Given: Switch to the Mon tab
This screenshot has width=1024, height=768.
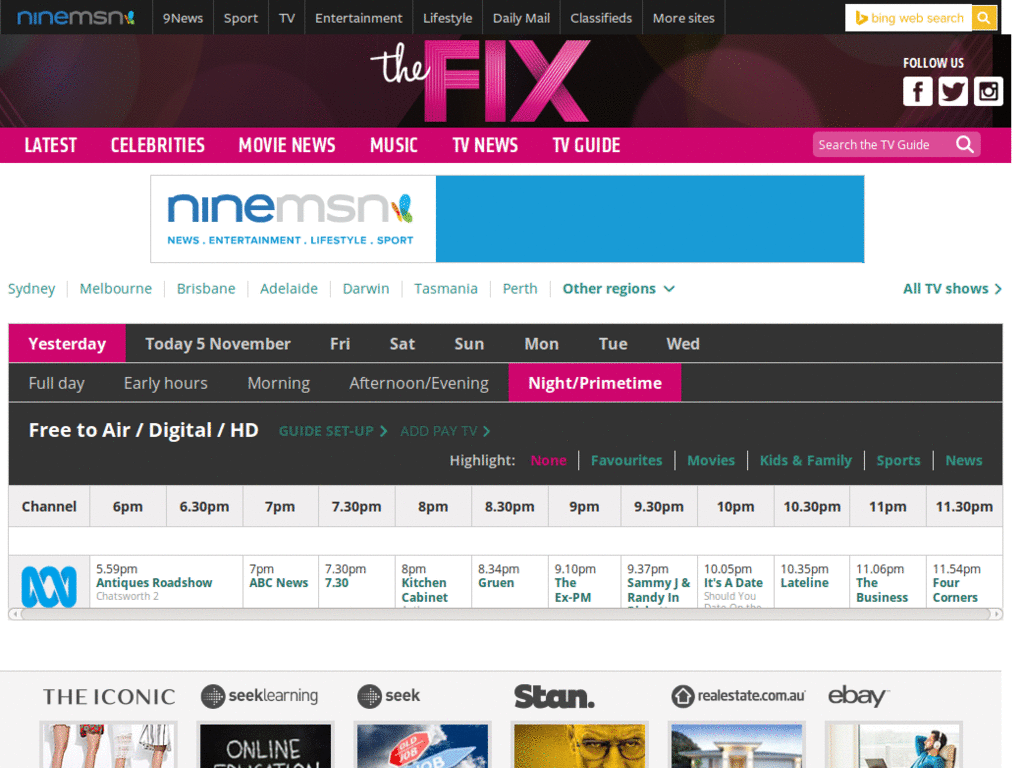Looking at the screenshot, I should click(541, 344).
